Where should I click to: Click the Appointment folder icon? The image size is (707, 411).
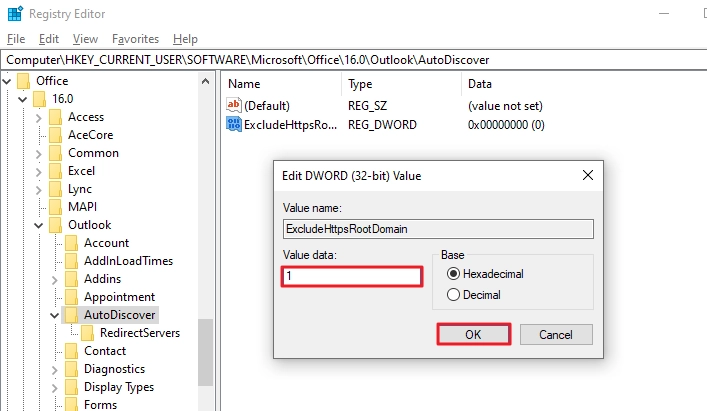(x=72, y=297)
